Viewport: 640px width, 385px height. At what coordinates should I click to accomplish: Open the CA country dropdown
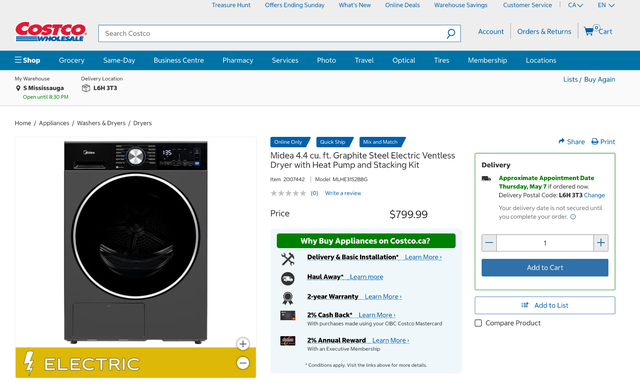(x=575, y=5)
